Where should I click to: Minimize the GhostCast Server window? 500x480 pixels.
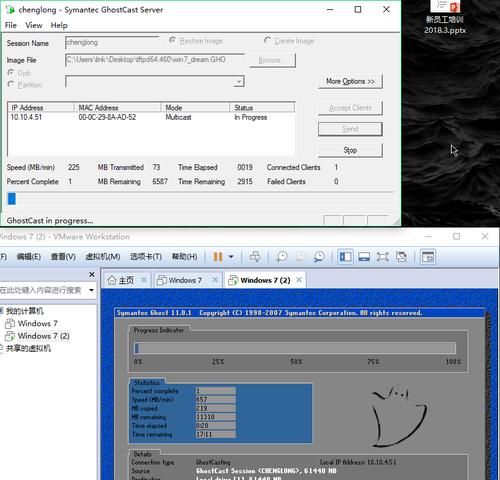click(330, 9)
